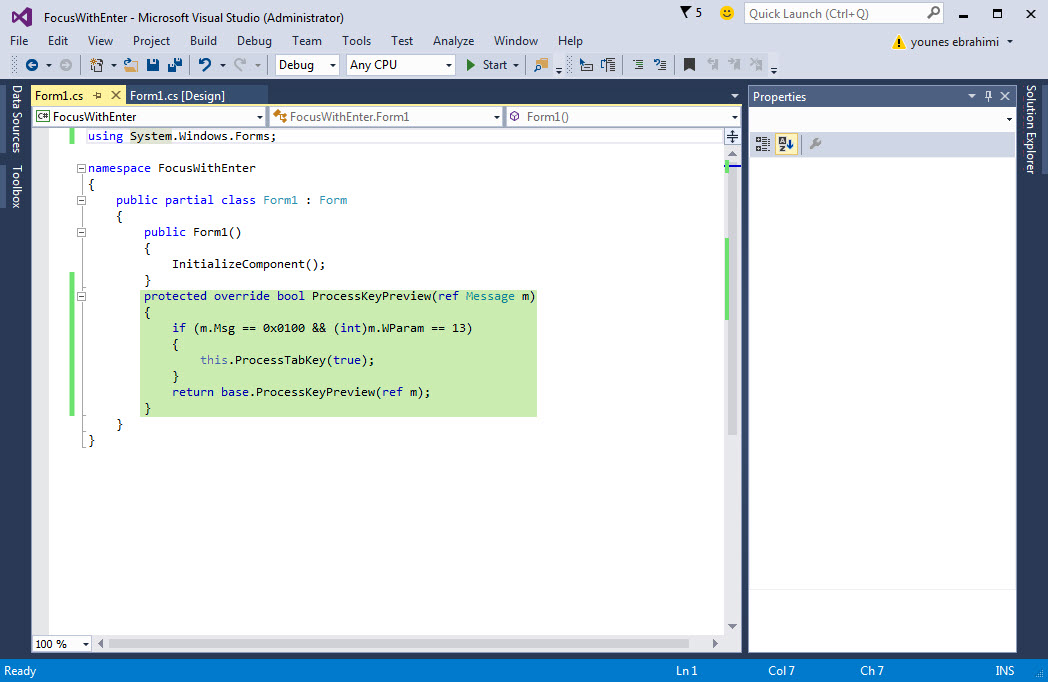Click the Navigate Backward arrow icon
This screenshot has height=682, width=1048.
[x=32, y=65]
